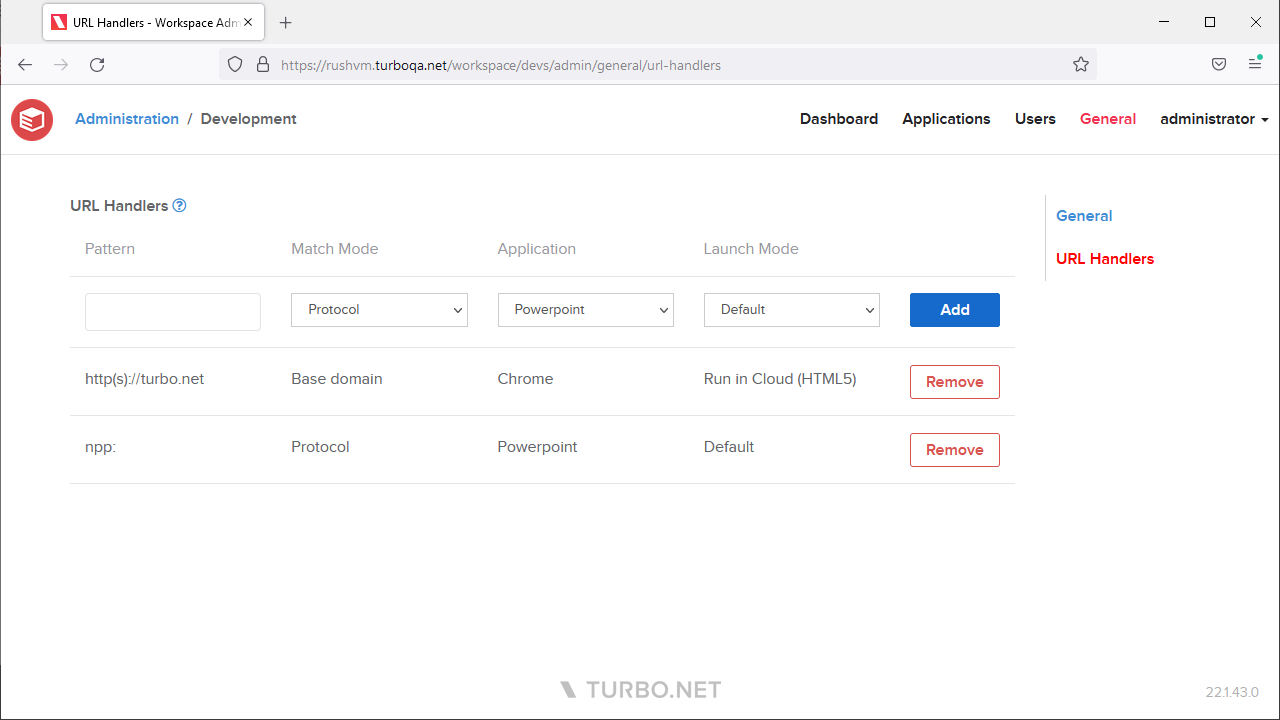Open URL Handlers help question-mark icon
The height and width of the screenshot is (720, 1280).
(180, 206)
